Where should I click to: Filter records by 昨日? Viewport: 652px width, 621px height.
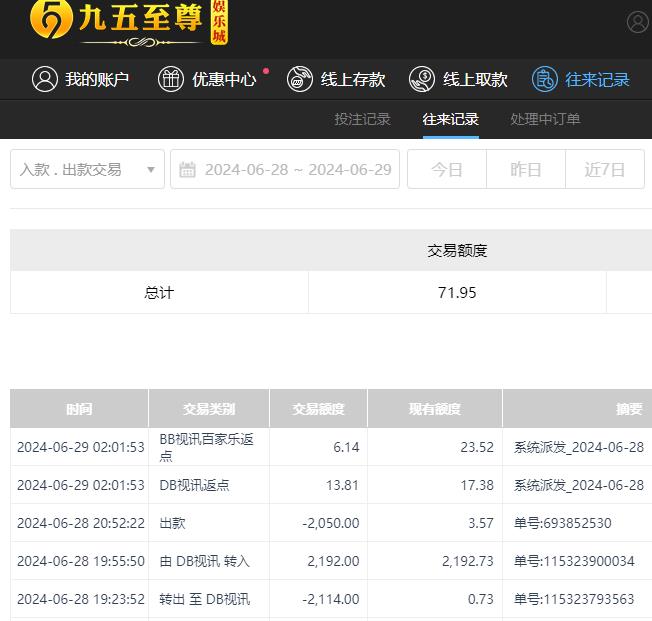(525, 170)
